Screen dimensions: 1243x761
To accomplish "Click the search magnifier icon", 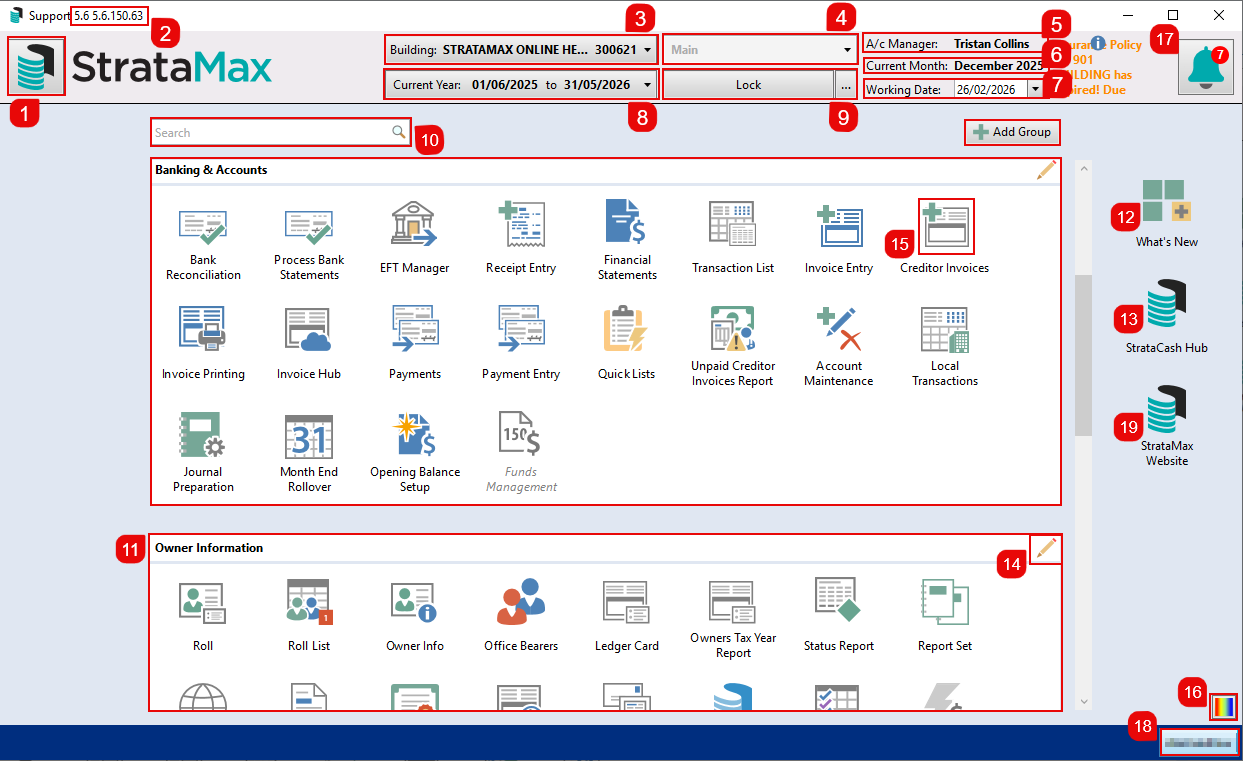I will point(398,132).
